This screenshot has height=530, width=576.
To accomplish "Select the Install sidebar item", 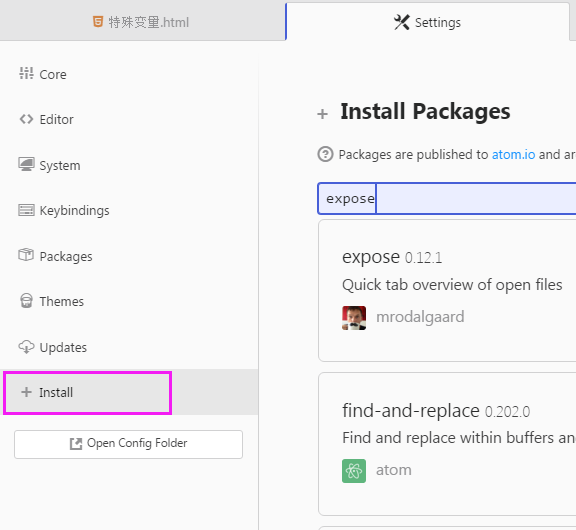I will tap(129, 392).
